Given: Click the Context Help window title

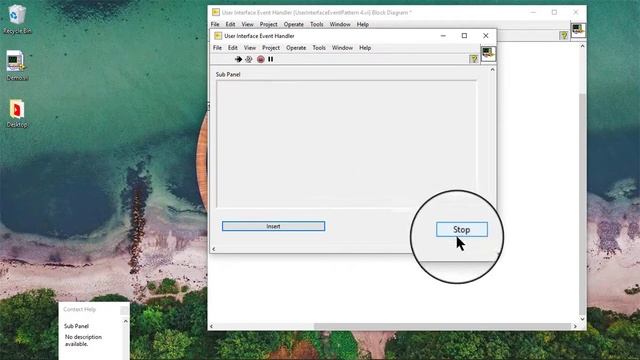Looking at the screenshot, I should [x=80, y=309].
